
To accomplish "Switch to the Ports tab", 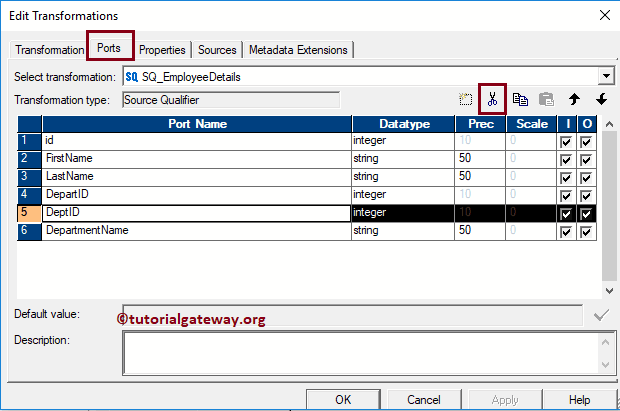I will click(x=109, y=48).
